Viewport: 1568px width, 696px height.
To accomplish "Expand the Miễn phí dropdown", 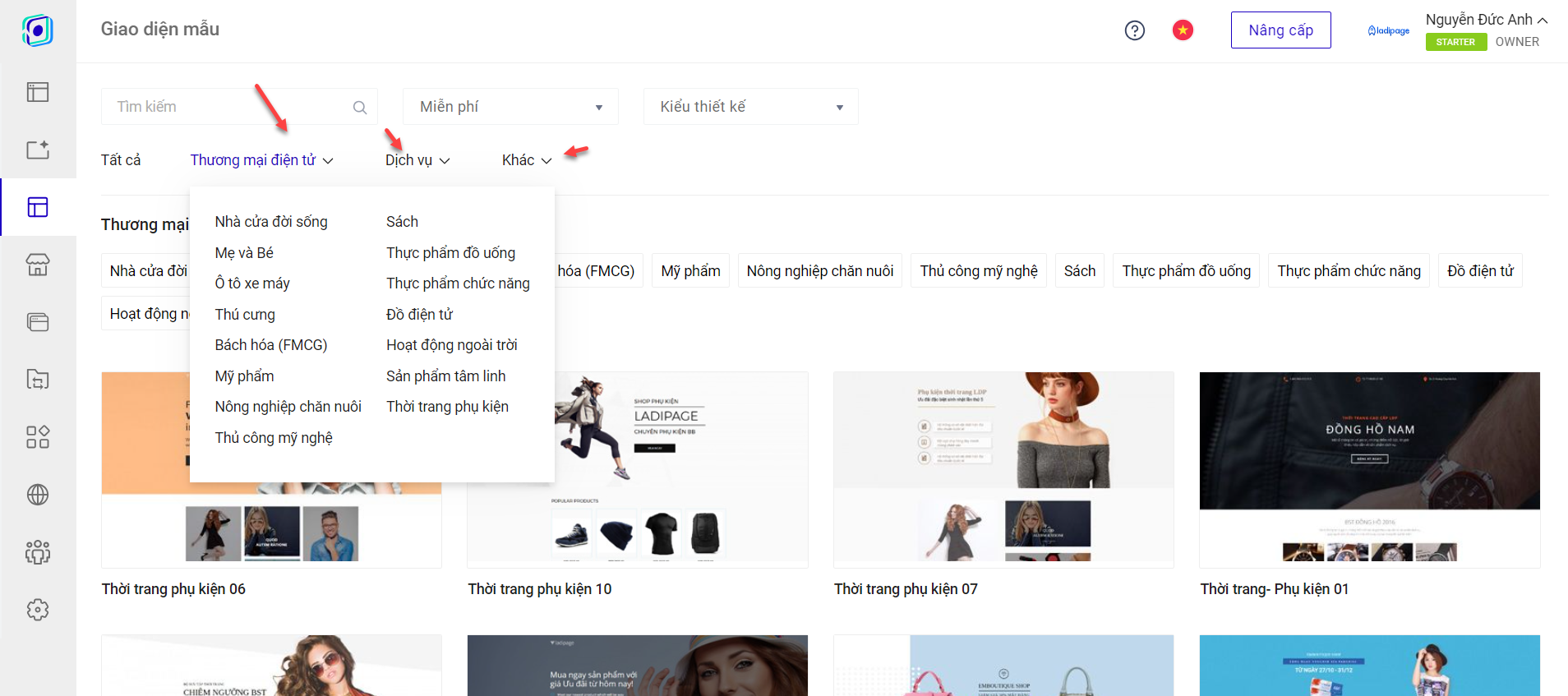I will [510, 107].
